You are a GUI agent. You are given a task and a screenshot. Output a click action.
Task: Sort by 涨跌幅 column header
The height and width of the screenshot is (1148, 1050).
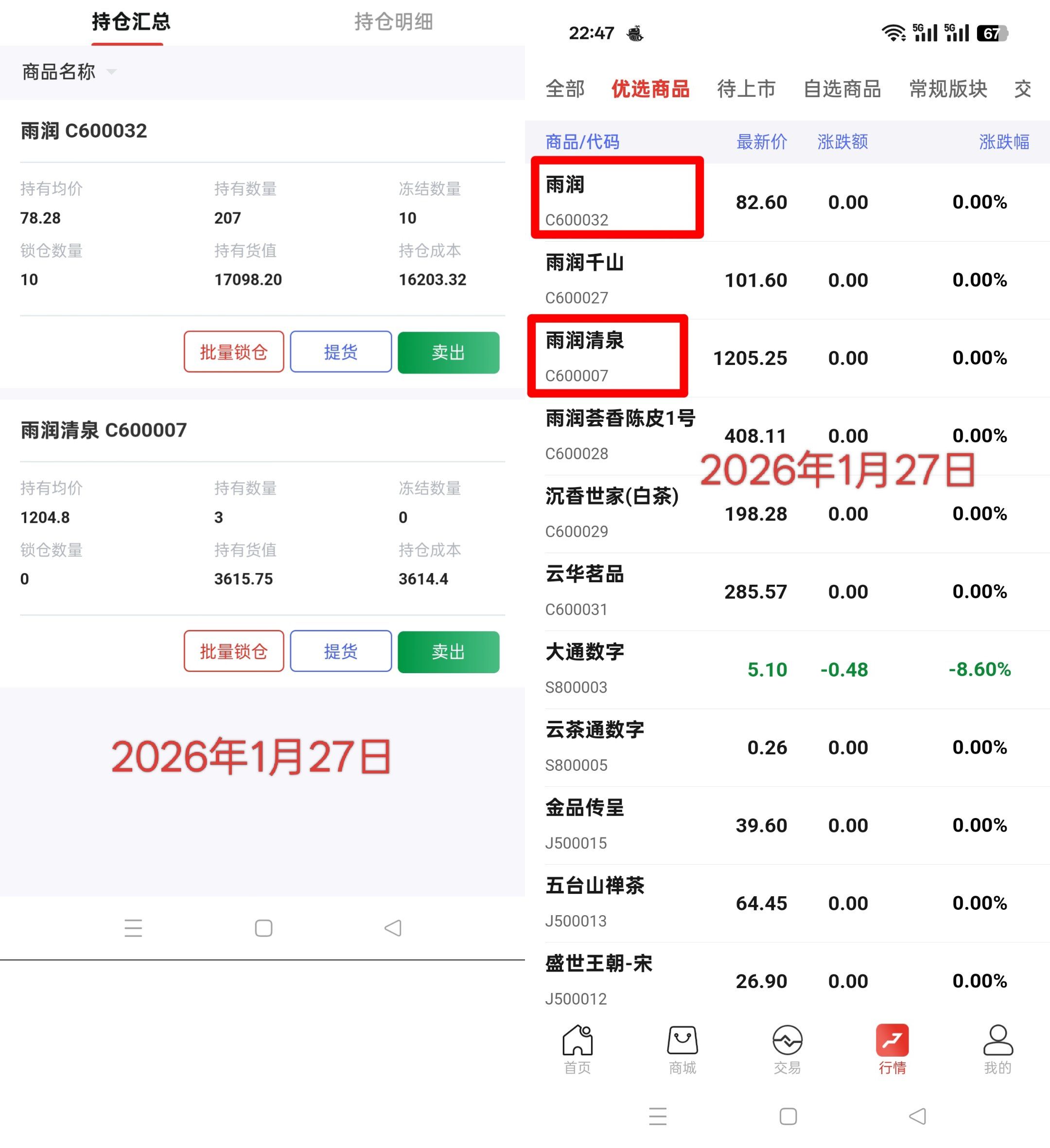click(x=1003, y=142)
